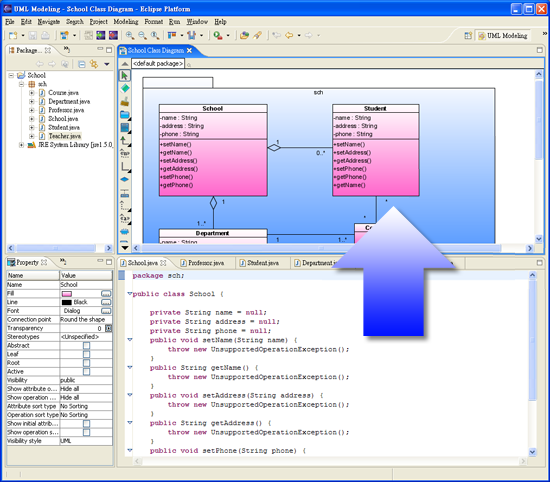
Task: Open the File menu
Action: coord(10,22)
